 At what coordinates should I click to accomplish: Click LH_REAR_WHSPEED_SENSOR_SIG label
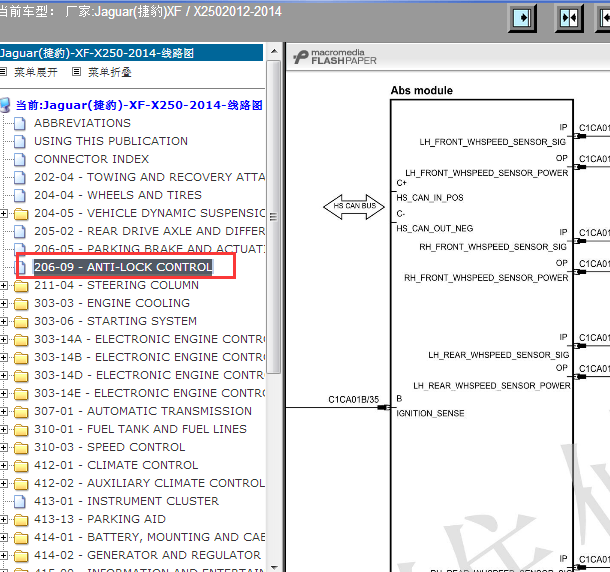tap(499, 355)
